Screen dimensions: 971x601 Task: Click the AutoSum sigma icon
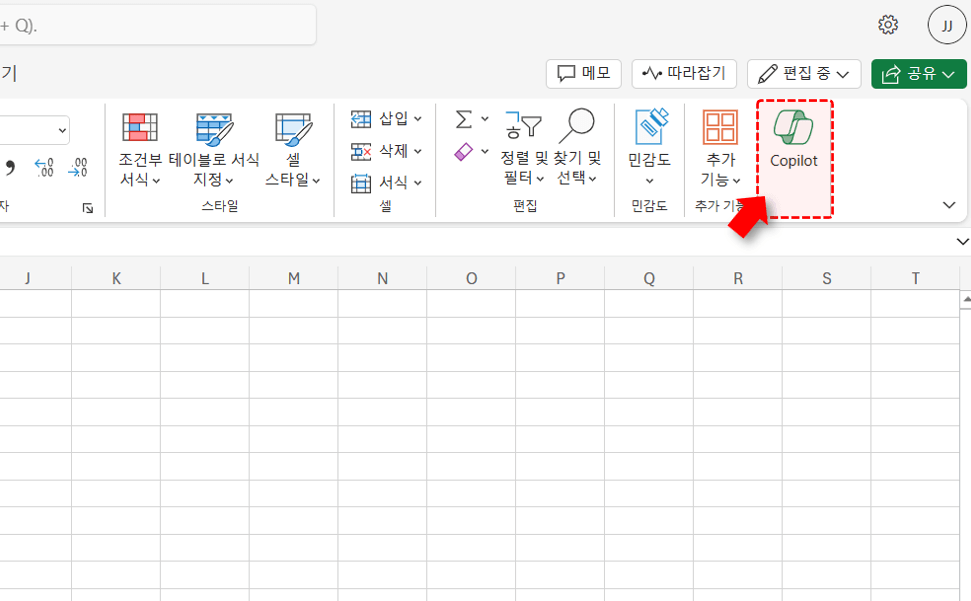[464, 120]
